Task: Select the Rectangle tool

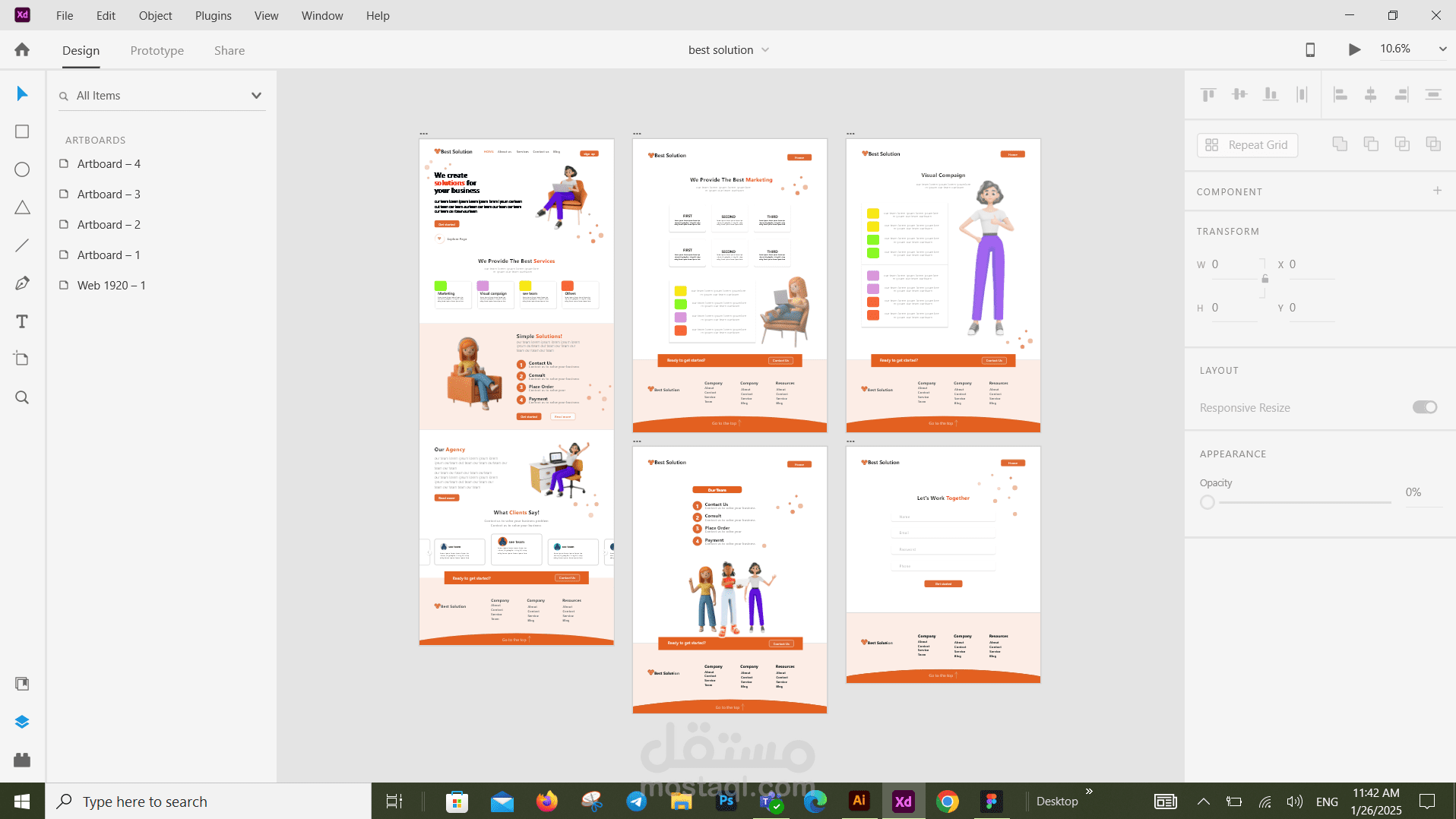Action: coord(22,131)
